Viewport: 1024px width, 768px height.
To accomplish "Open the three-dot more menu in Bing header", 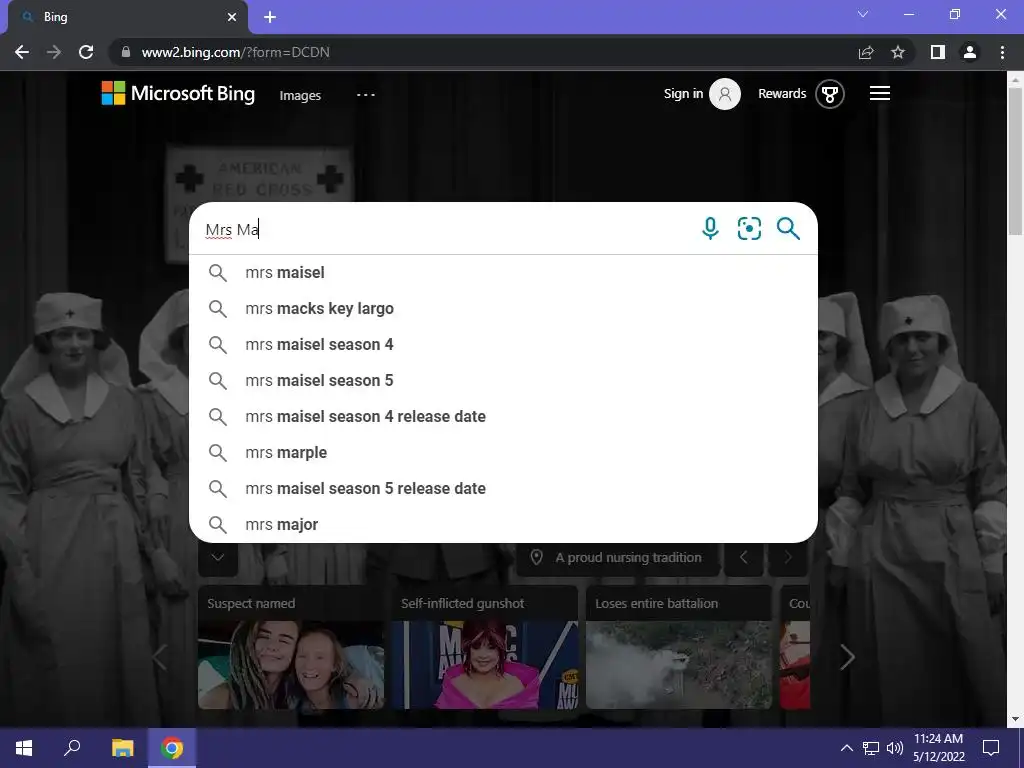I will coord(366,95).
